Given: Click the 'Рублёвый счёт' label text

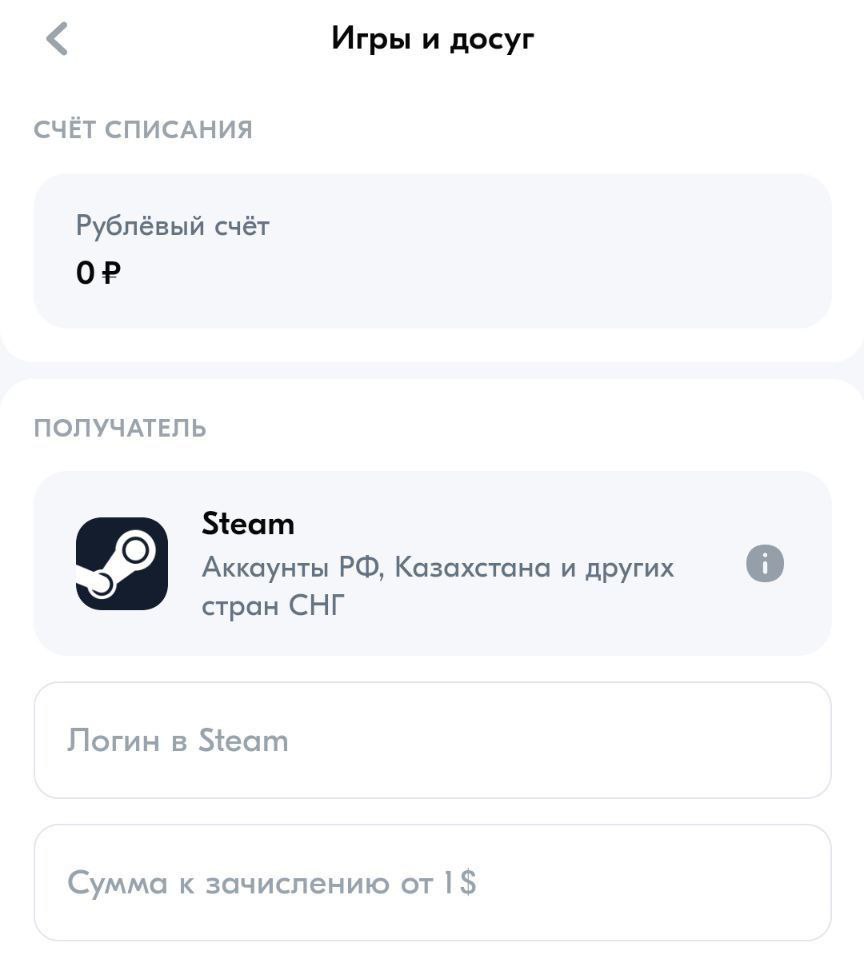Looking at the screenshot, I should (172, 226).
